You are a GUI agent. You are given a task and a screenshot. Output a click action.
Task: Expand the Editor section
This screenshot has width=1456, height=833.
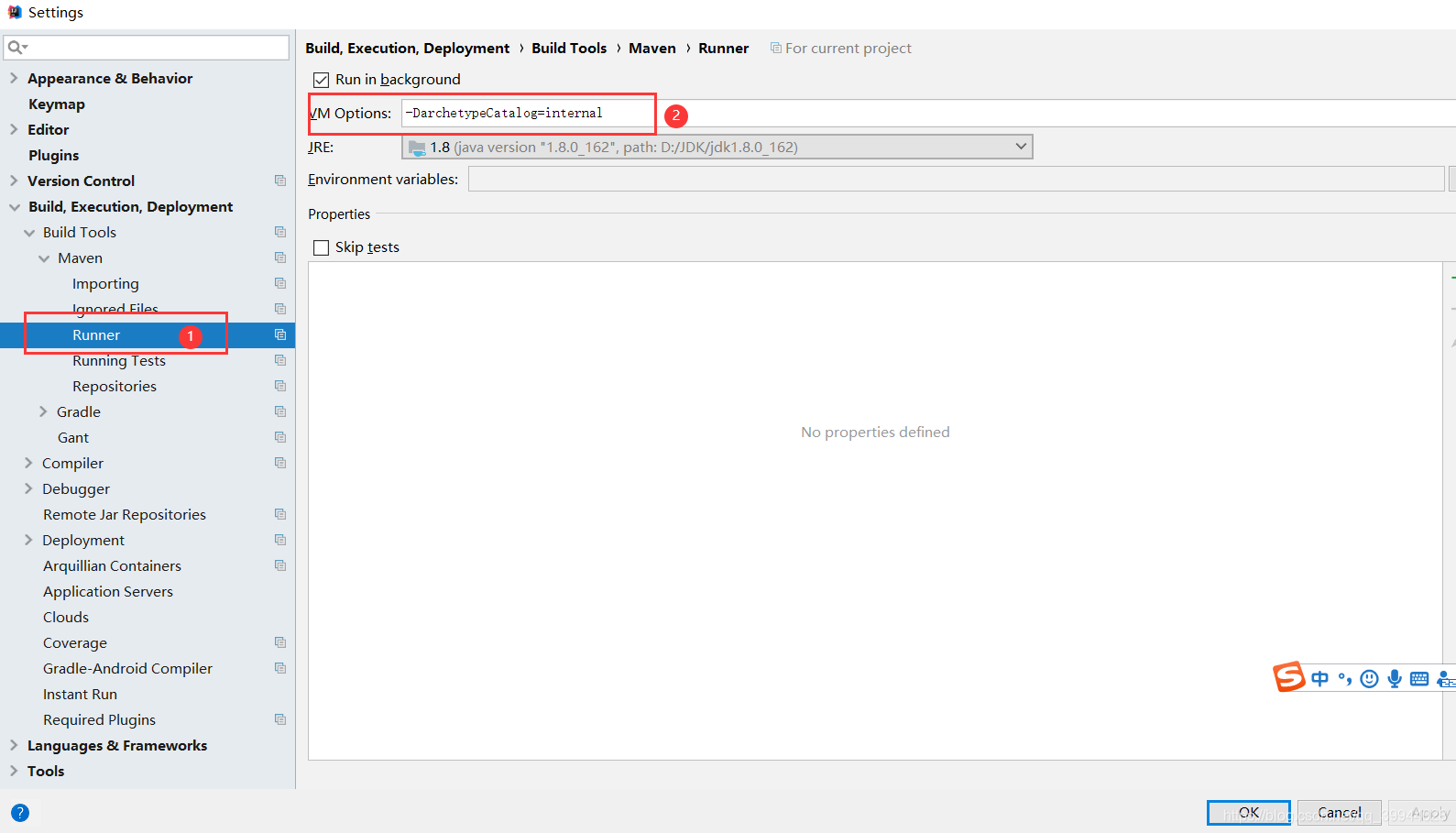(14, 129)
